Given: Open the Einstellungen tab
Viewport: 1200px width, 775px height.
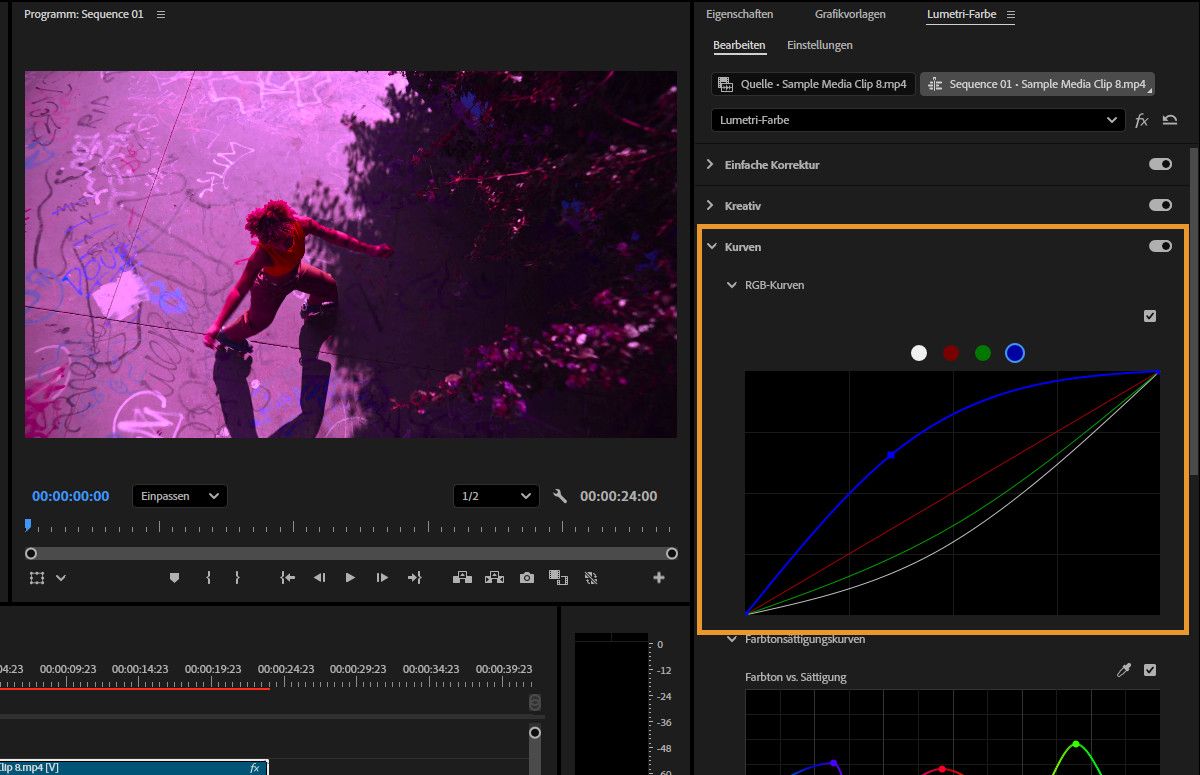Looking at the screenshot, I should 819,45.
